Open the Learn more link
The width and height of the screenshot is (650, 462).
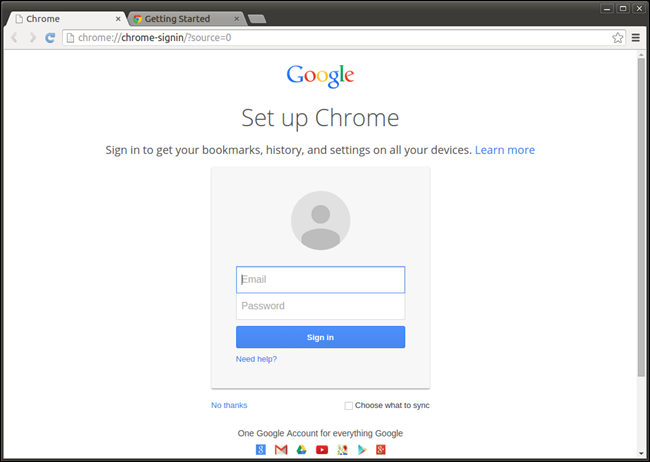pyautogui.click(x=504, y=150)
